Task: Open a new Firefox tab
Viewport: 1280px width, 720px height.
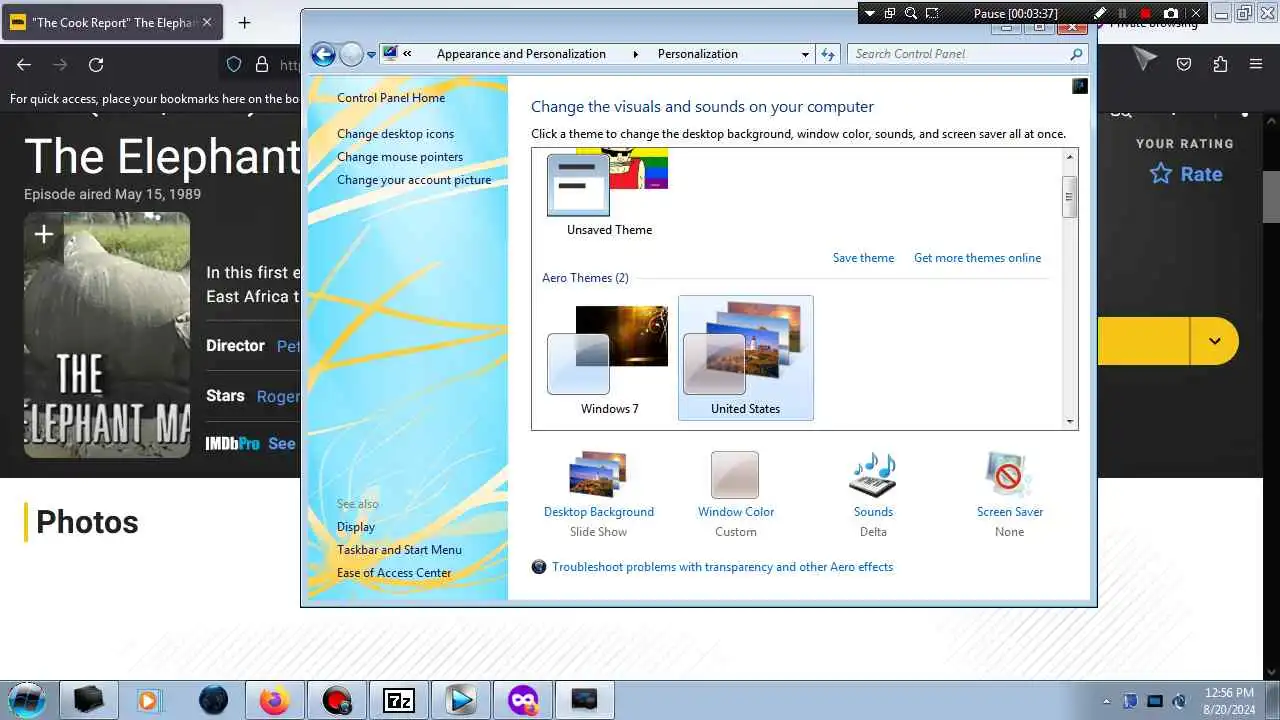Action: (x=245, y=22)
